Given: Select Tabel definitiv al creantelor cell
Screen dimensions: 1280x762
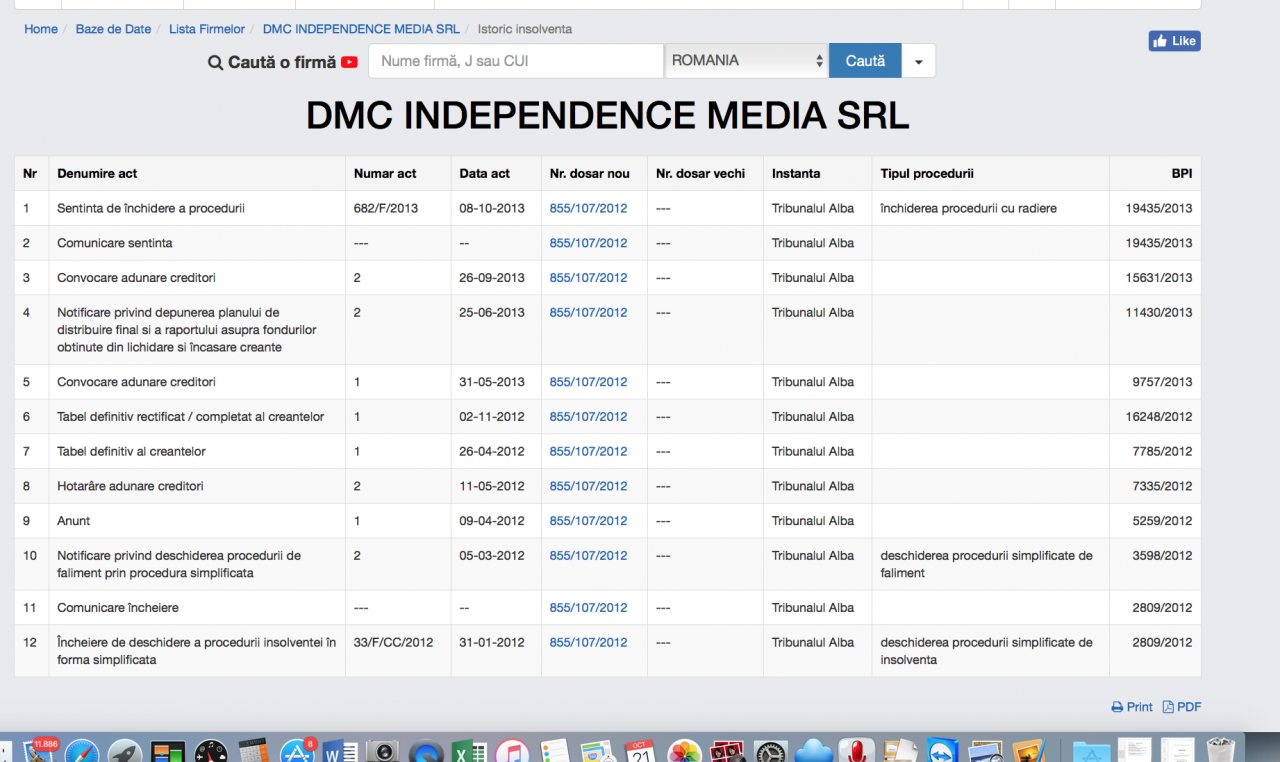Looking at the screenshot, I should pyautogui.click(x=131, y=452).
